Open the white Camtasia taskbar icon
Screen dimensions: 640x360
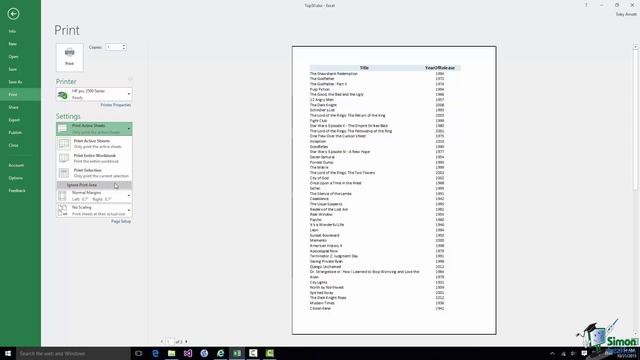pyautogui.click(x=253, y=353)
